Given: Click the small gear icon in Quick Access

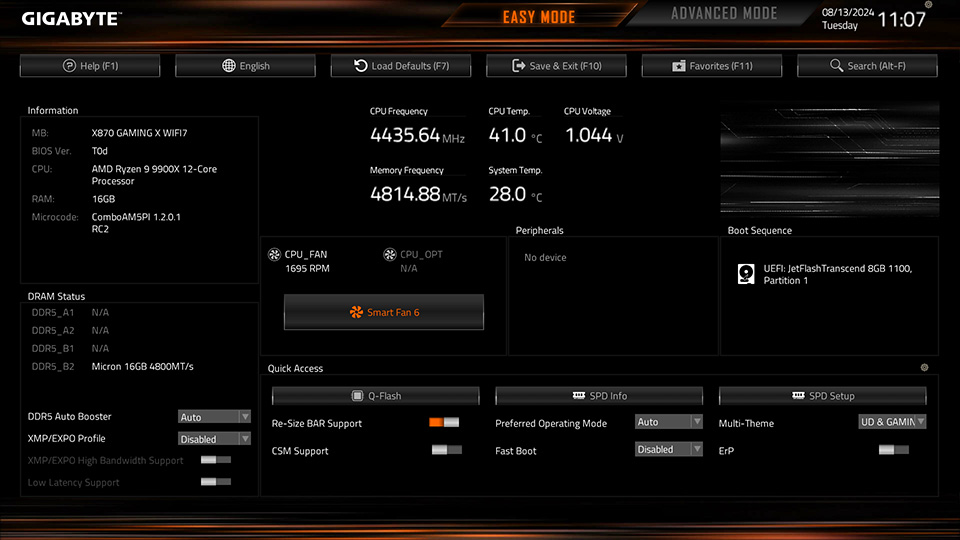Looking at the screenshot, I should click(x=924, y=368).
